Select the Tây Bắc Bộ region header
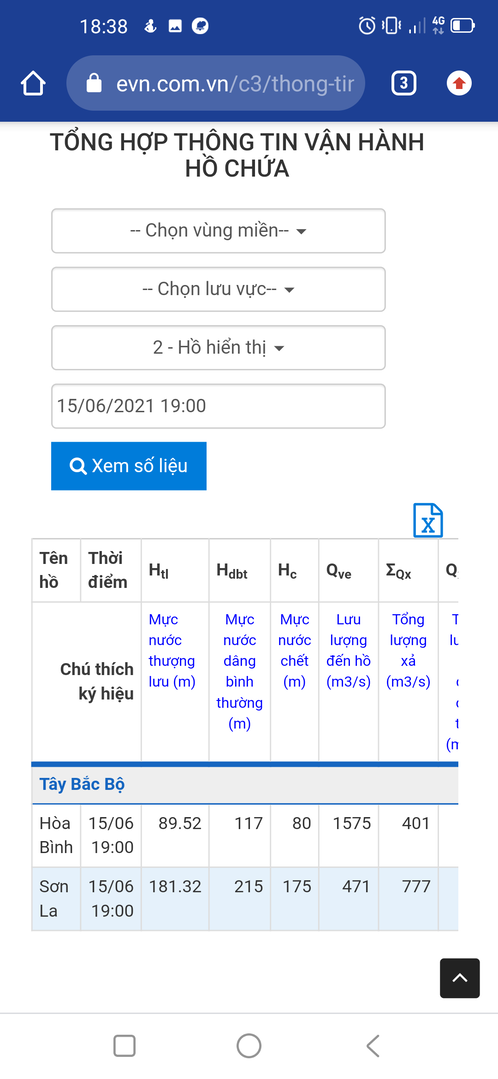The width and height of the screenshot is (498, 1079). (82, 784)
